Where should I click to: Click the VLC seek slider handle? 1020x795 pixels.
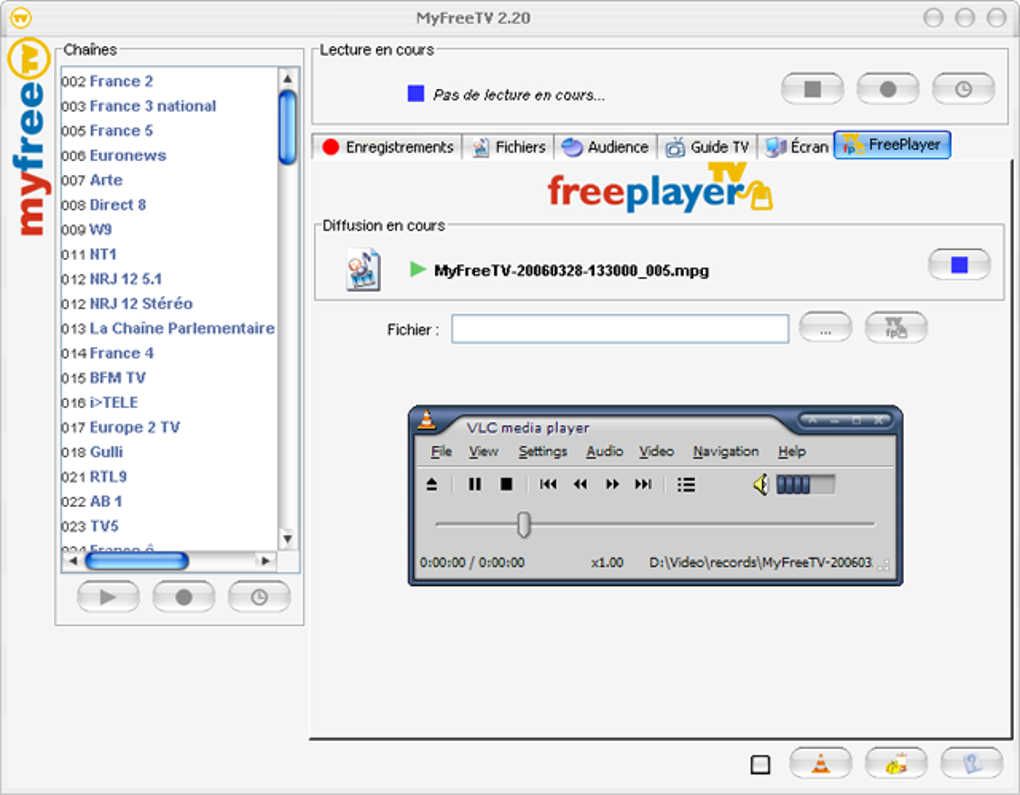coord(524,524)
